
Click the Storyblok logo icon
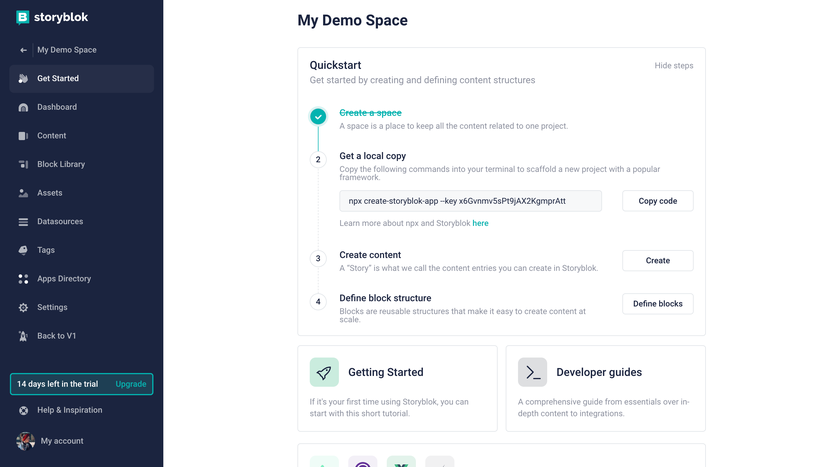pos(22,17)
